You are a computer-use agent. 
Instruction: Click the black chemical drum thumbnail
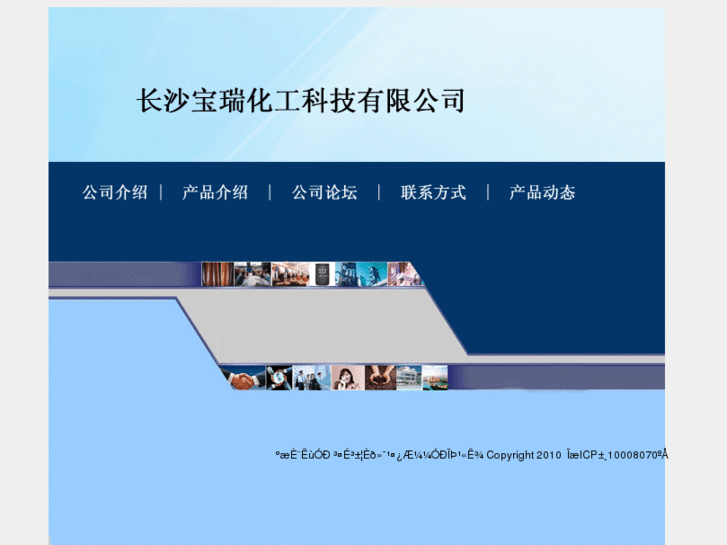click(x=322, y=274)
